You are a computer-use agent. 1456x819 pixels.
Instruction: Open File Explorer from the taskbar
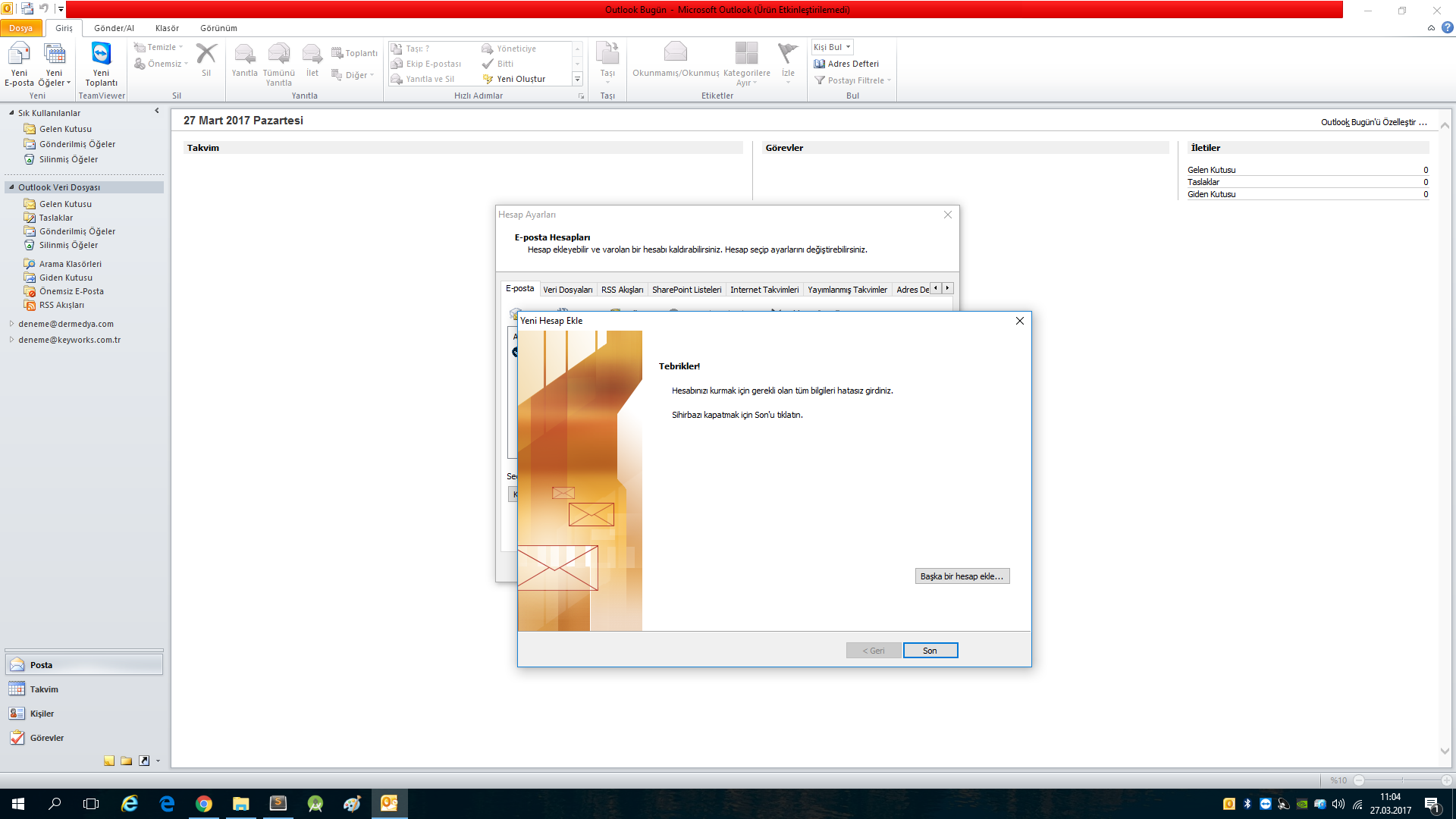[x=241, y=804]
